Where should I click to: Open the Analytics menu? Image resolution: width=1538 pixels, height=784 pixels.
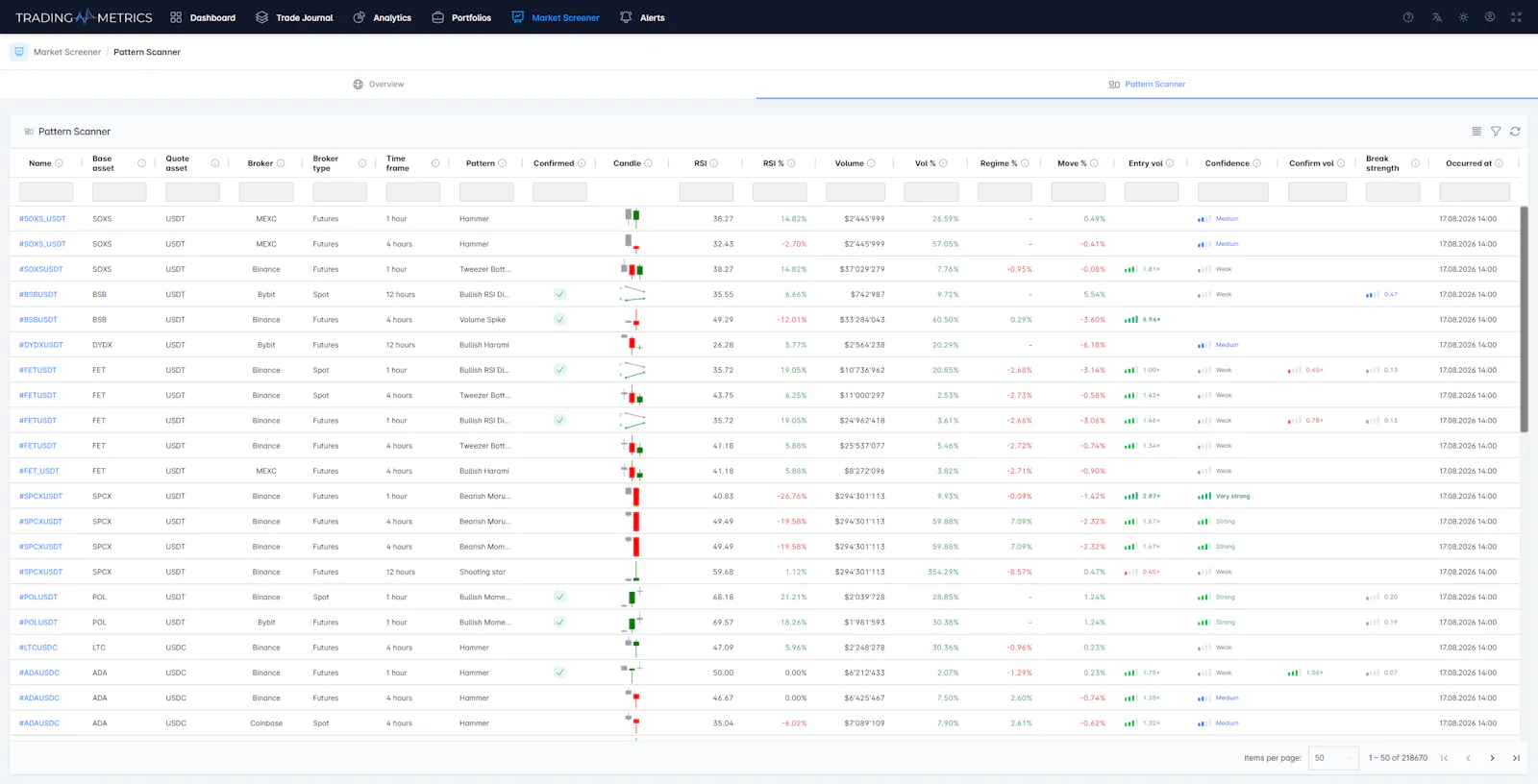coord(382,17)
